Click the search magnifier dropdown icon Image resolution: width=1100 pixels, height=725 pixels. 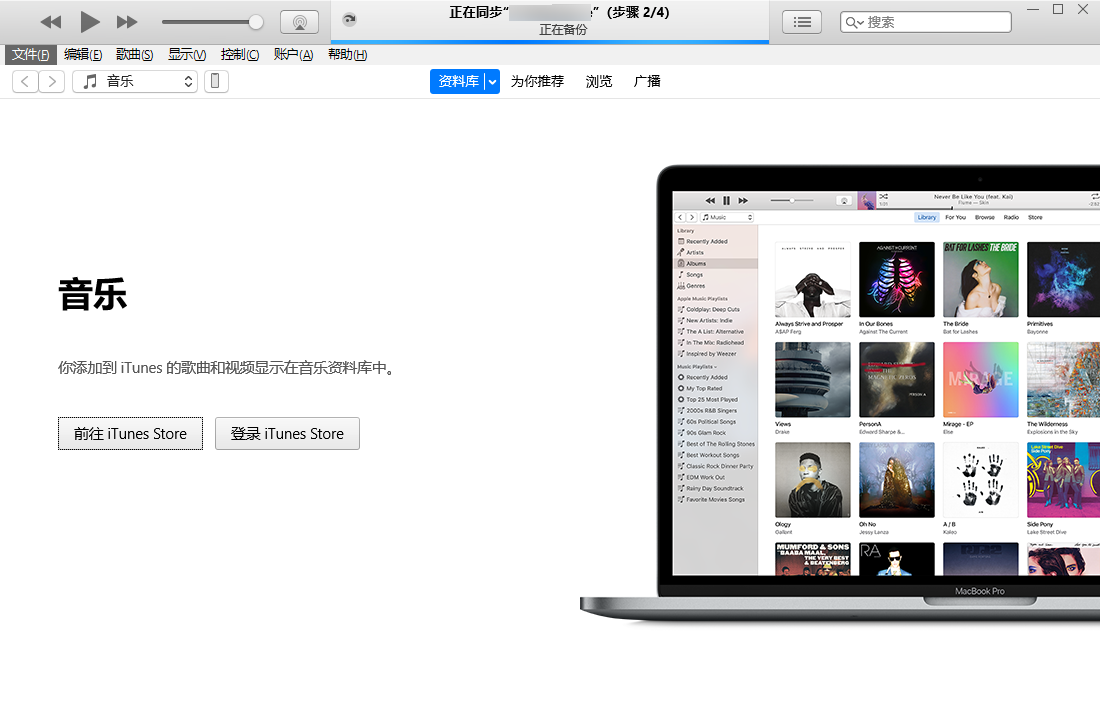point(854,22)
